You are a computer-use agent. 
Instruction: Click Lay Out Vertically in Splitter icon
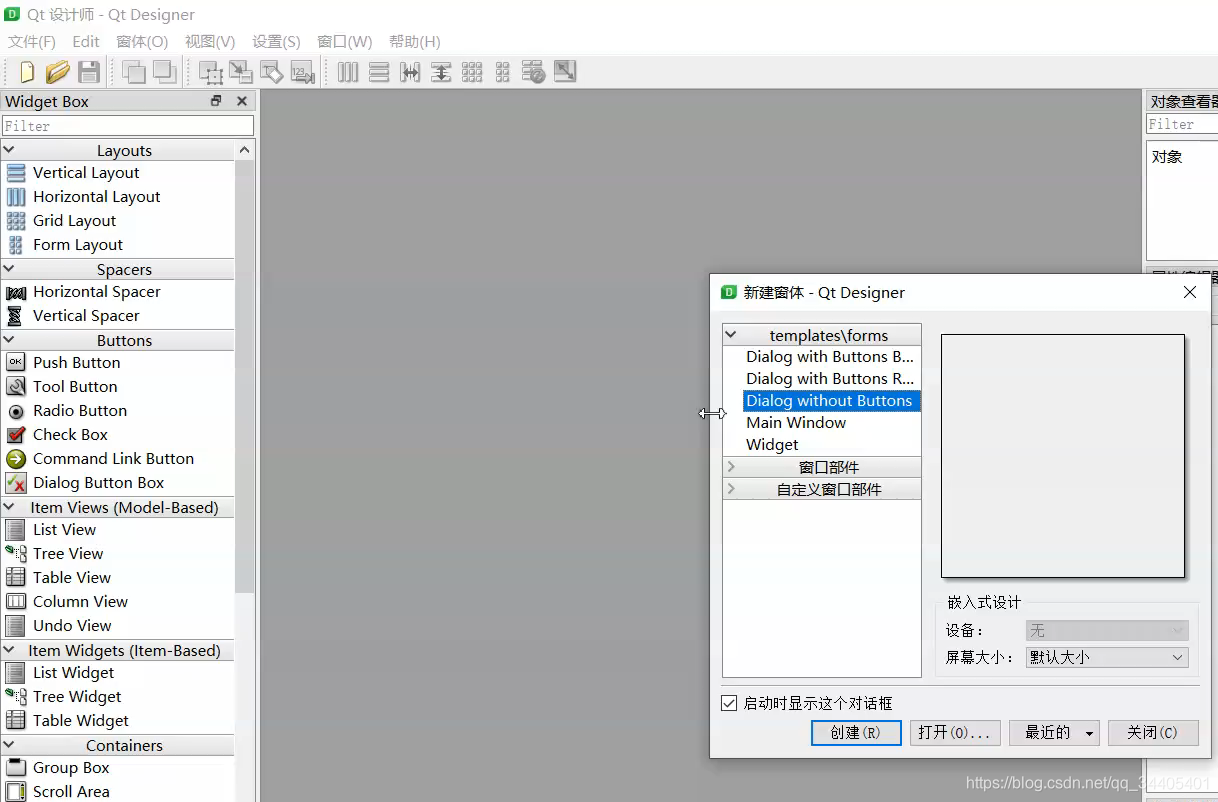[x=441, y=72]
